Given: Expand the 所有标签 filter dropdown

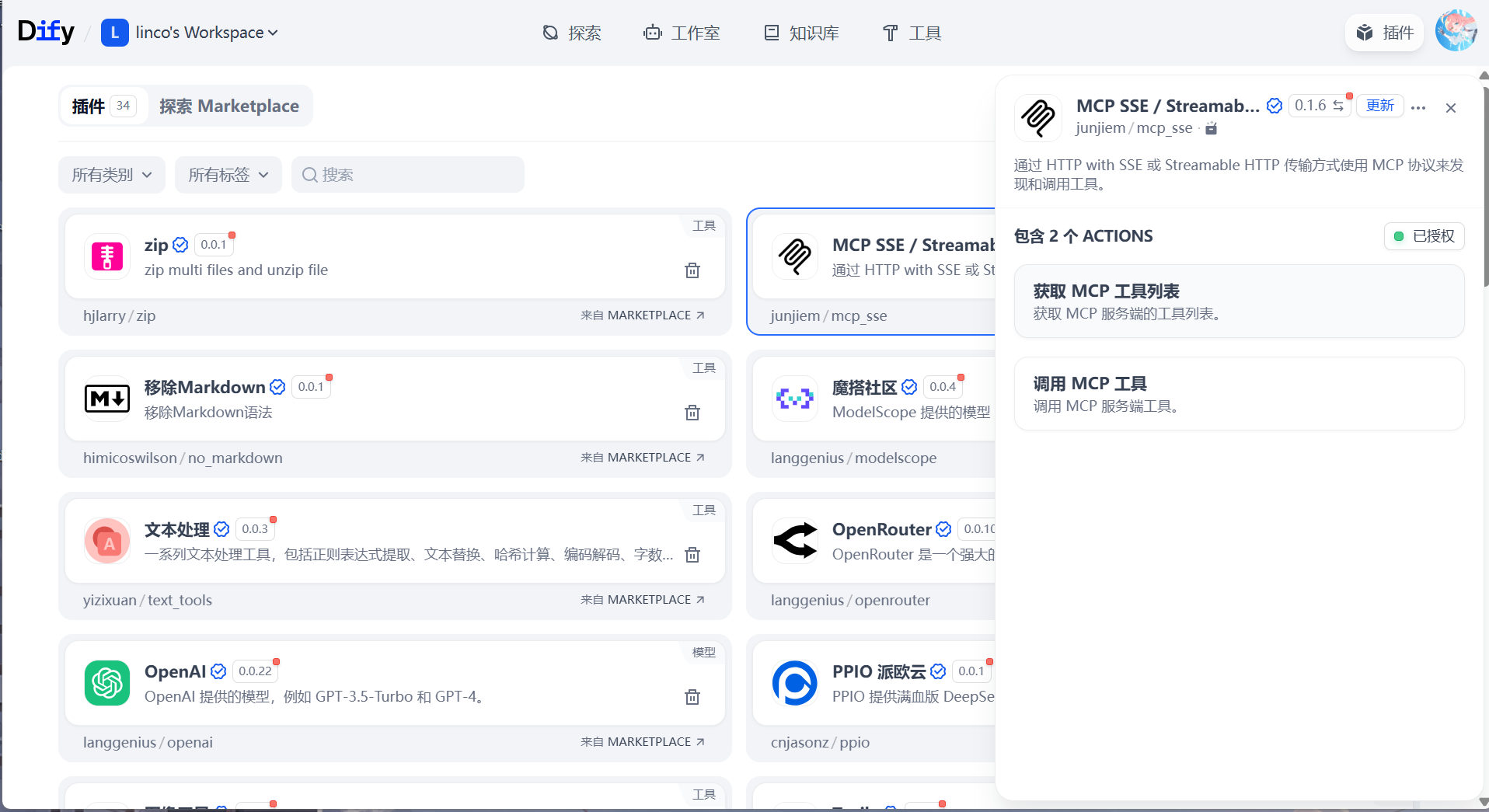Looking at the screenshot, I should click(228, 175).
